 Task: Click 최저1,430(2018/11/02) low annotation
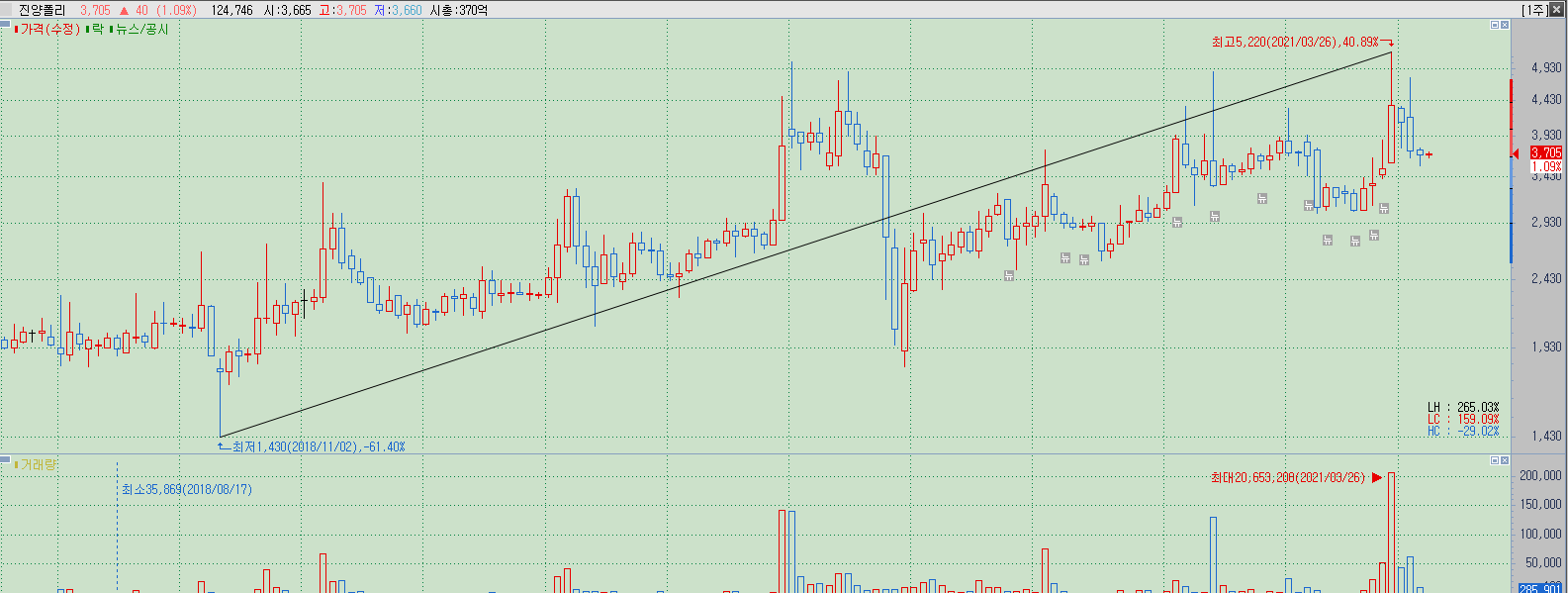(318, 447)
